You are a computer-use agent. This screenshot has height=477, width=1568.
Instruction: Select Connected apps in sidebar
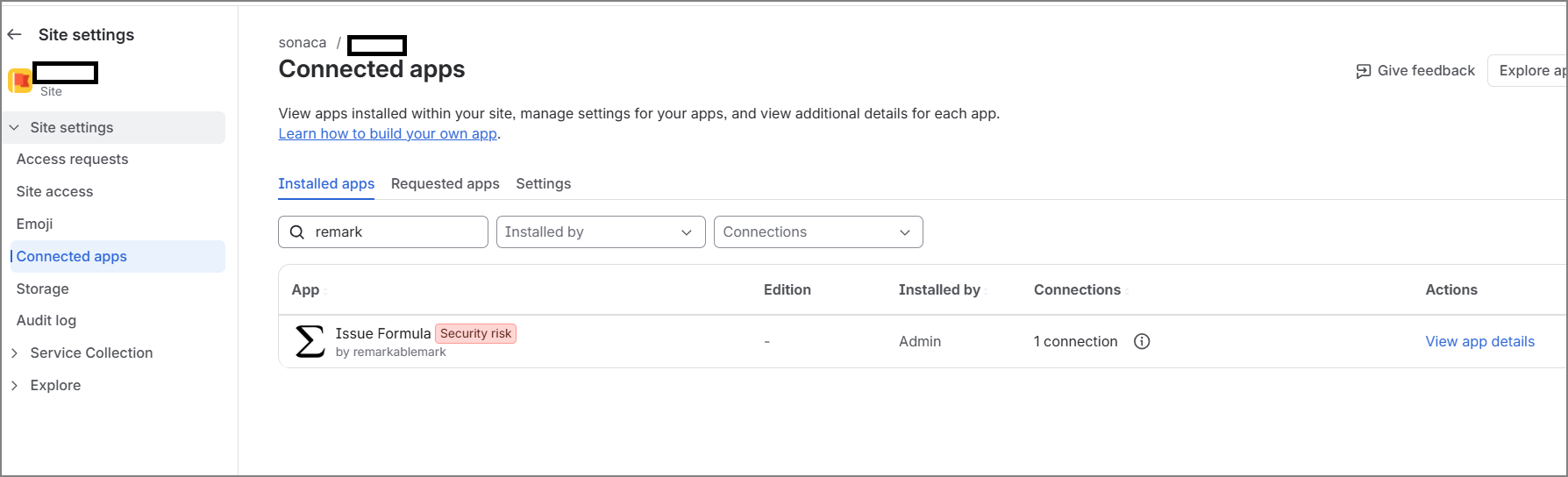point(118,257)
